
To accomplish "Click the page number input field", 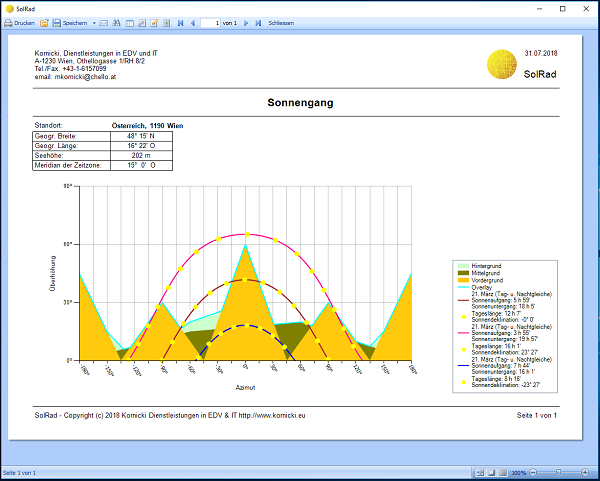I will (210, 22).
